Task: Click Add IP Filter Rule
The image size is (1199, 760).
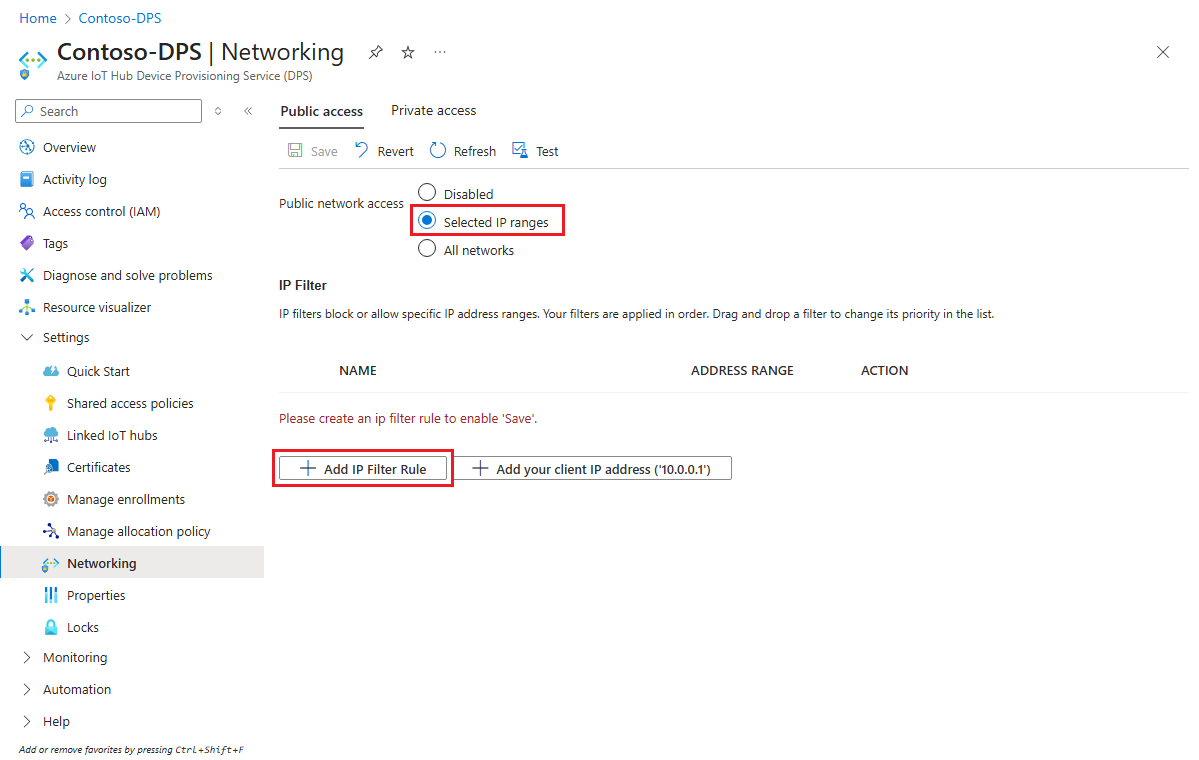Action: point(362,468)
